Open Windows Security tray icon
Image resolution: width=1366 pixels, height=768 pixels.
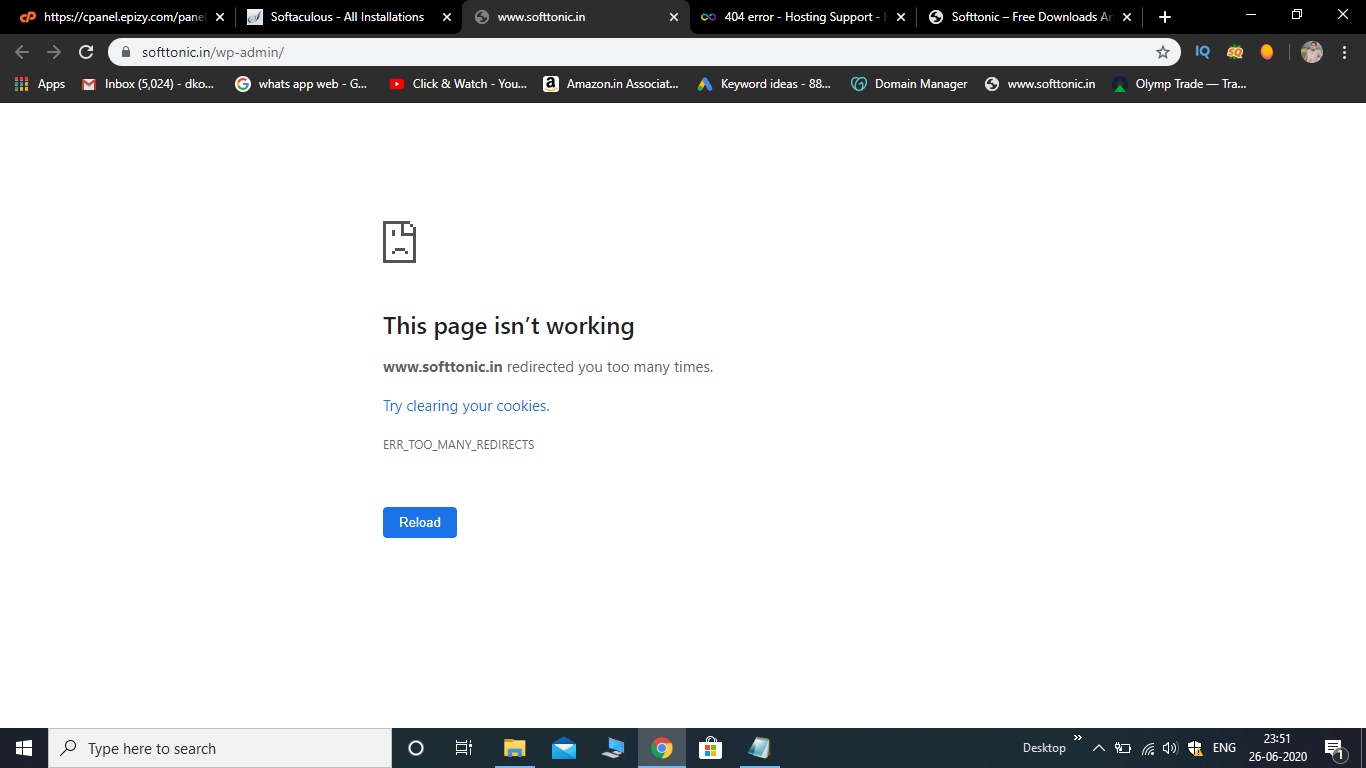(x=1194, y=748)
